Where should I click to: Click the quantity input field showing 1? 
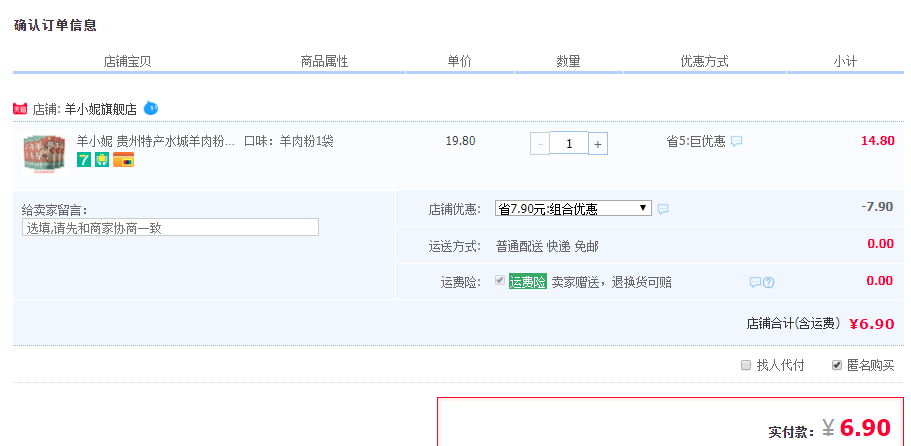(x=569, y=143)
